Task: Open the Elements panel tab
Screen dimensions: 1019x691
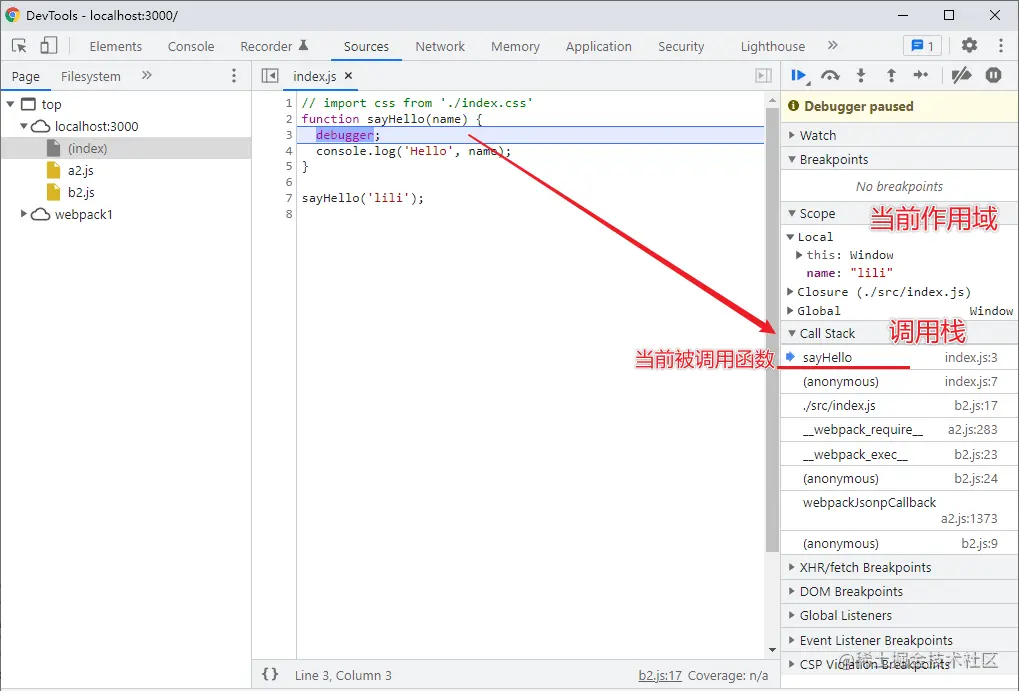Action: pos(116,46)
